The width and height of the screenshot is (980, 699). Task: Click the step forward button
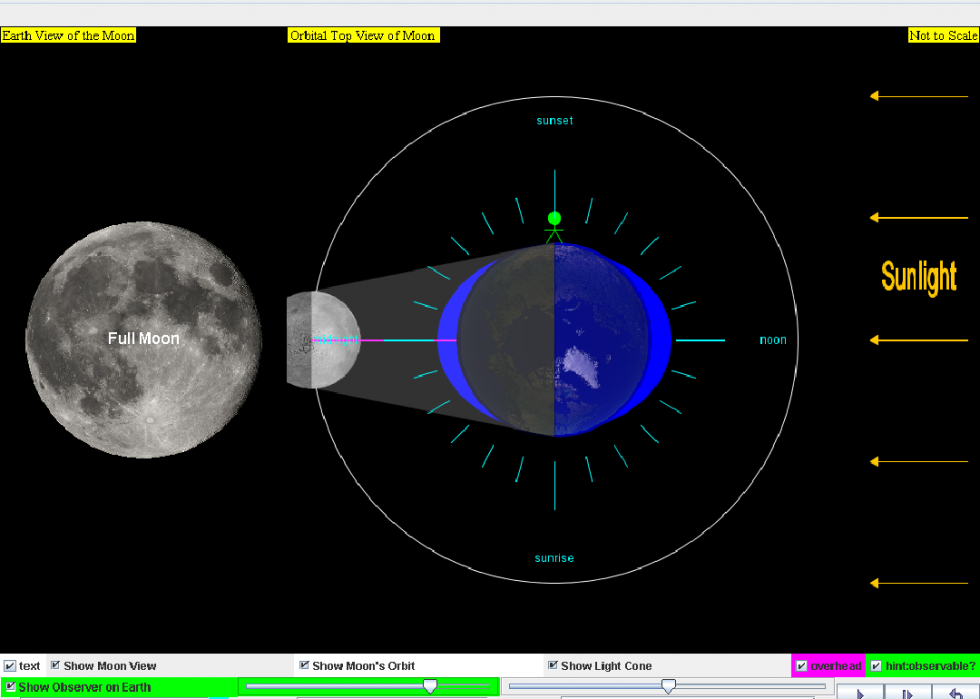pyautogui.click(x=908, y=691)
